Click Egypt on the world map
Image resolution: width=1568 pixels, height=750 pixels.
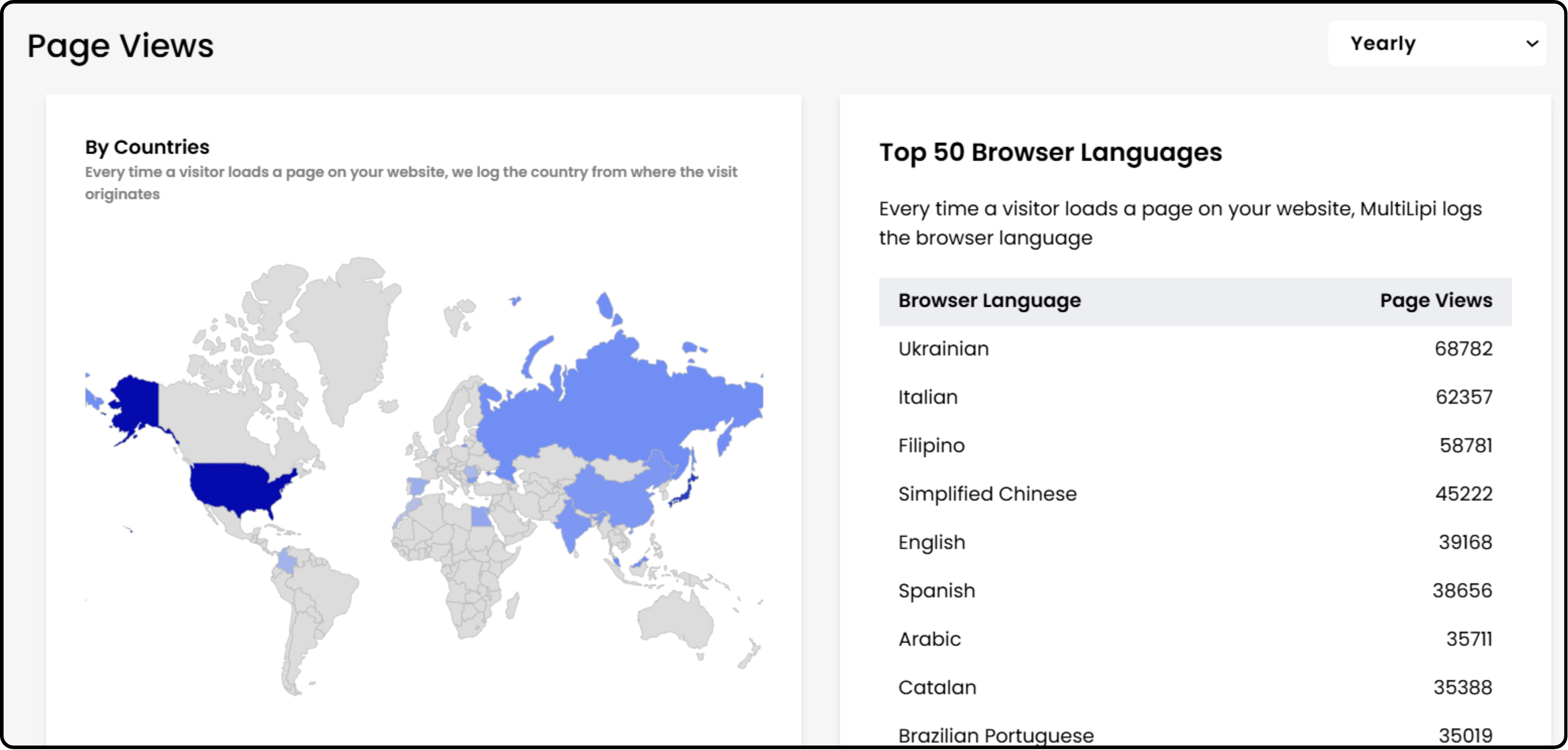coord(480,517)
